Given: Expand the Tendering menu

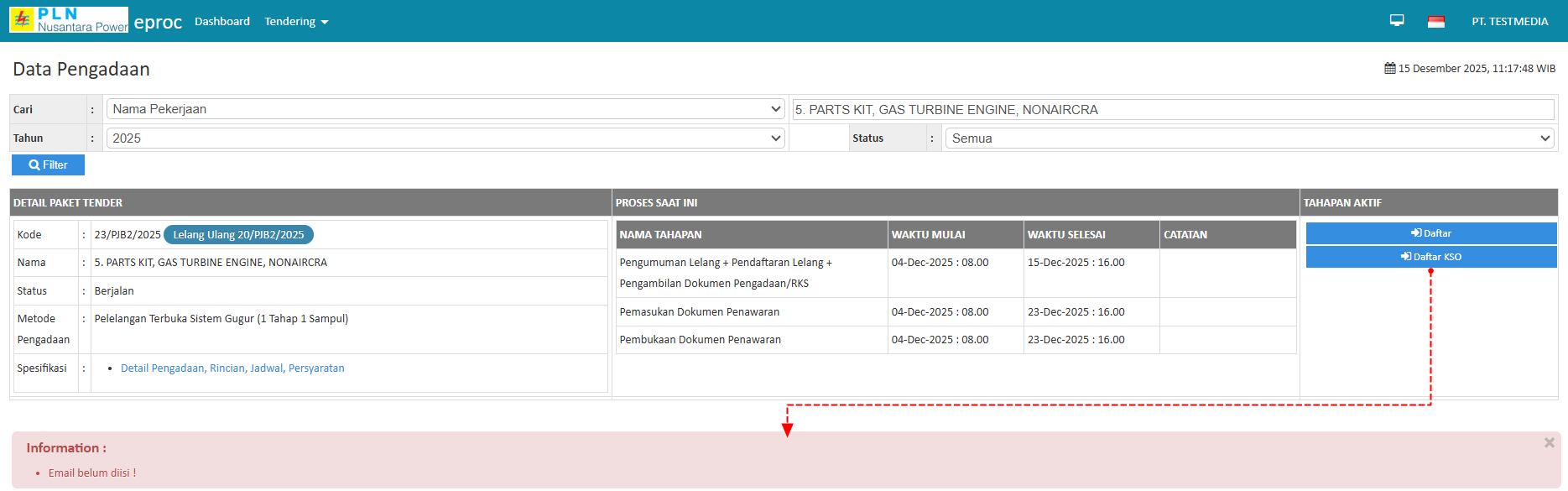Looking at the screenshot, I should pyautogui.click(x=296, y=22).
